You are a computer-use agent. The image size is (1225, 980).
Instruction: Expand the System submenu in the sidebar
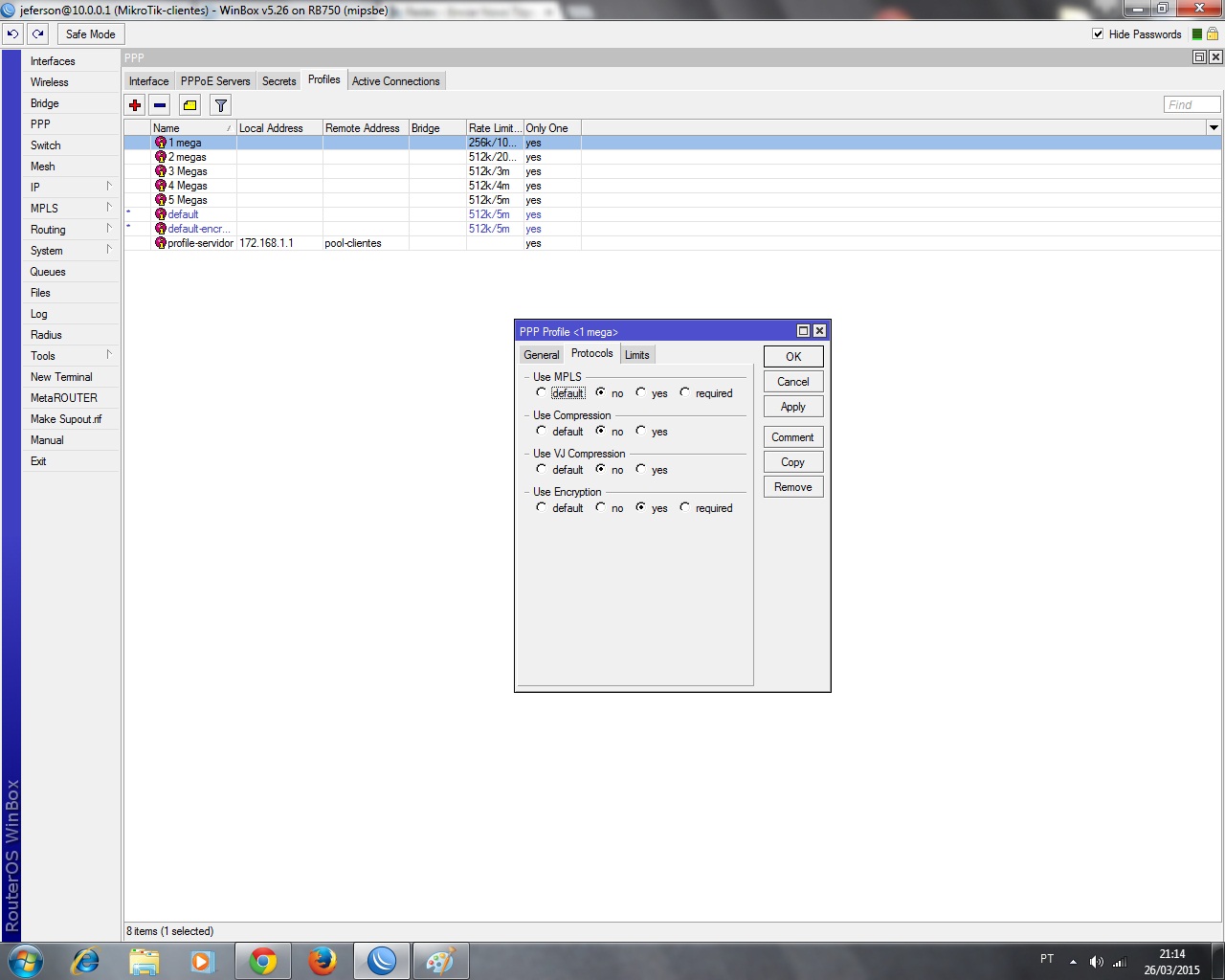(109, 250)
